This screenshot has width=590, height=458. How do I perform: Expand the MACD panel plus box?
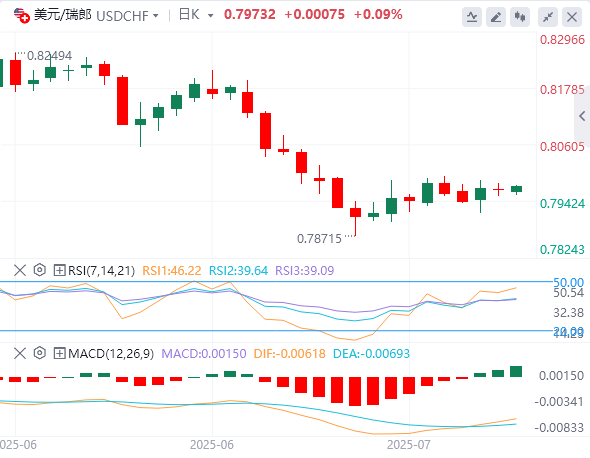(x=59, y=353)
